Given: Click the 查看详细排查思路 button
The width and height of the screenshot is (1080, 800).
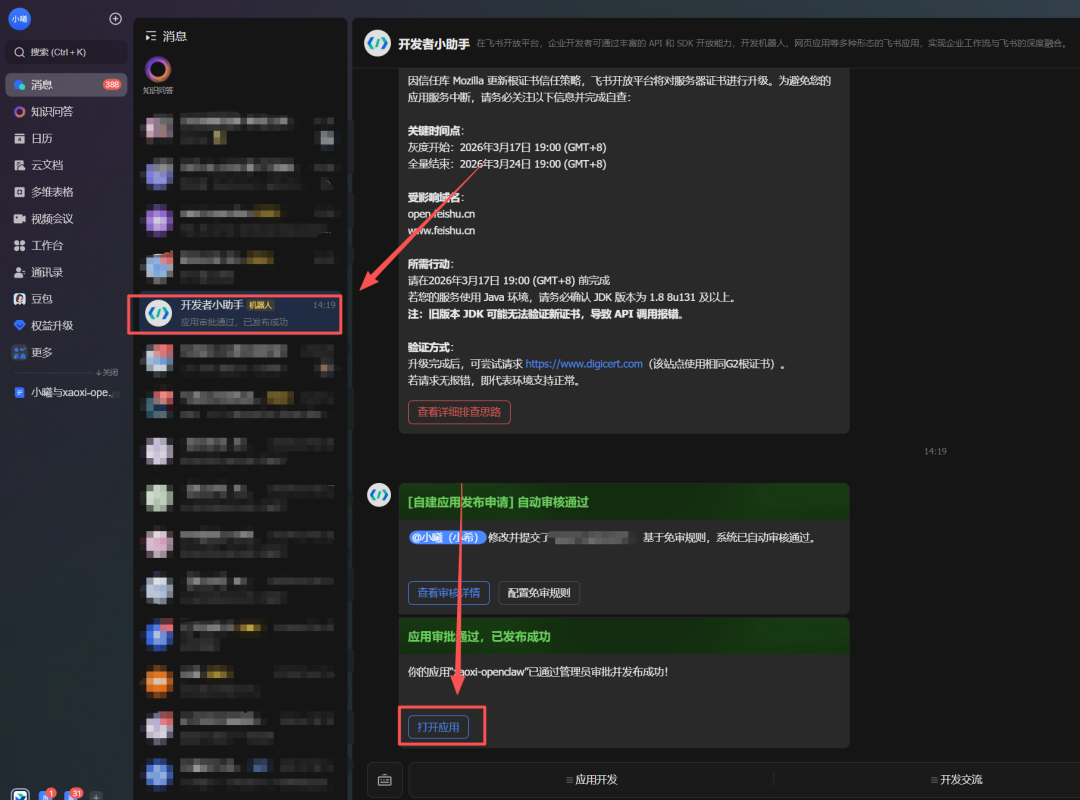Looking at the screenshot, I should coord(459,412).
